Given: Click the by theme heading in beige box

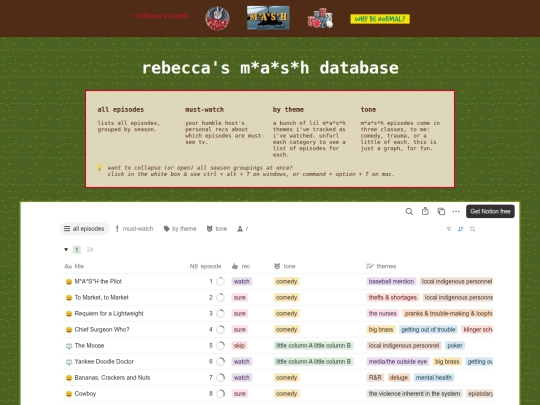Looking at the screenshot, I should (x=288, y=110).
